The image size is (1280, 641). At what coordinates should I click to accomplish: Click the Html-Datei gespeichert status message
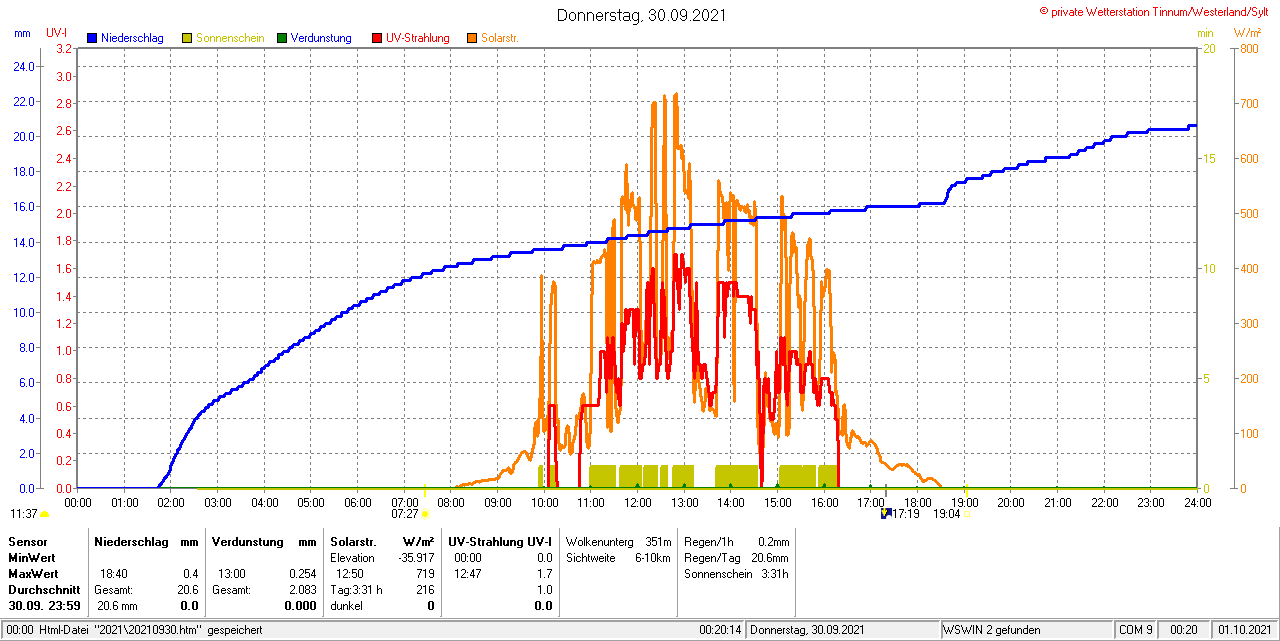pyautogui.click(x=136, y=630)
